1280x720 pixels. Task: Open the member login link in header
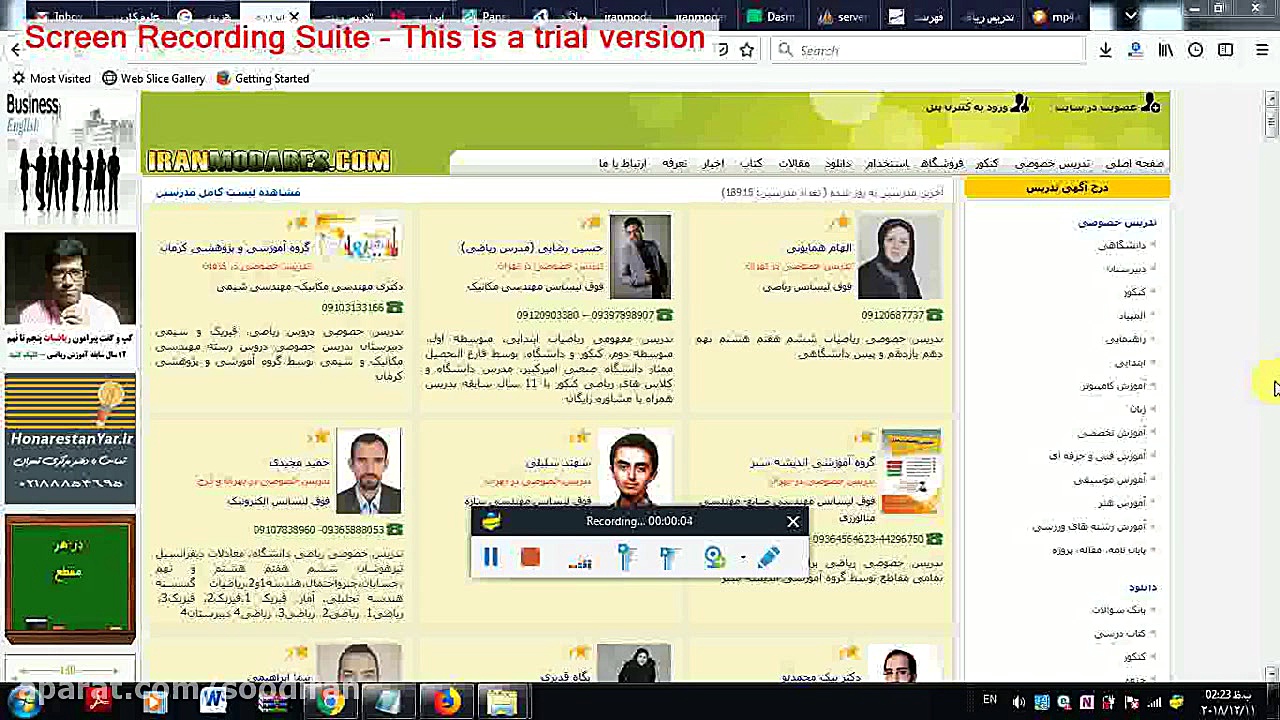pos(977,105)
